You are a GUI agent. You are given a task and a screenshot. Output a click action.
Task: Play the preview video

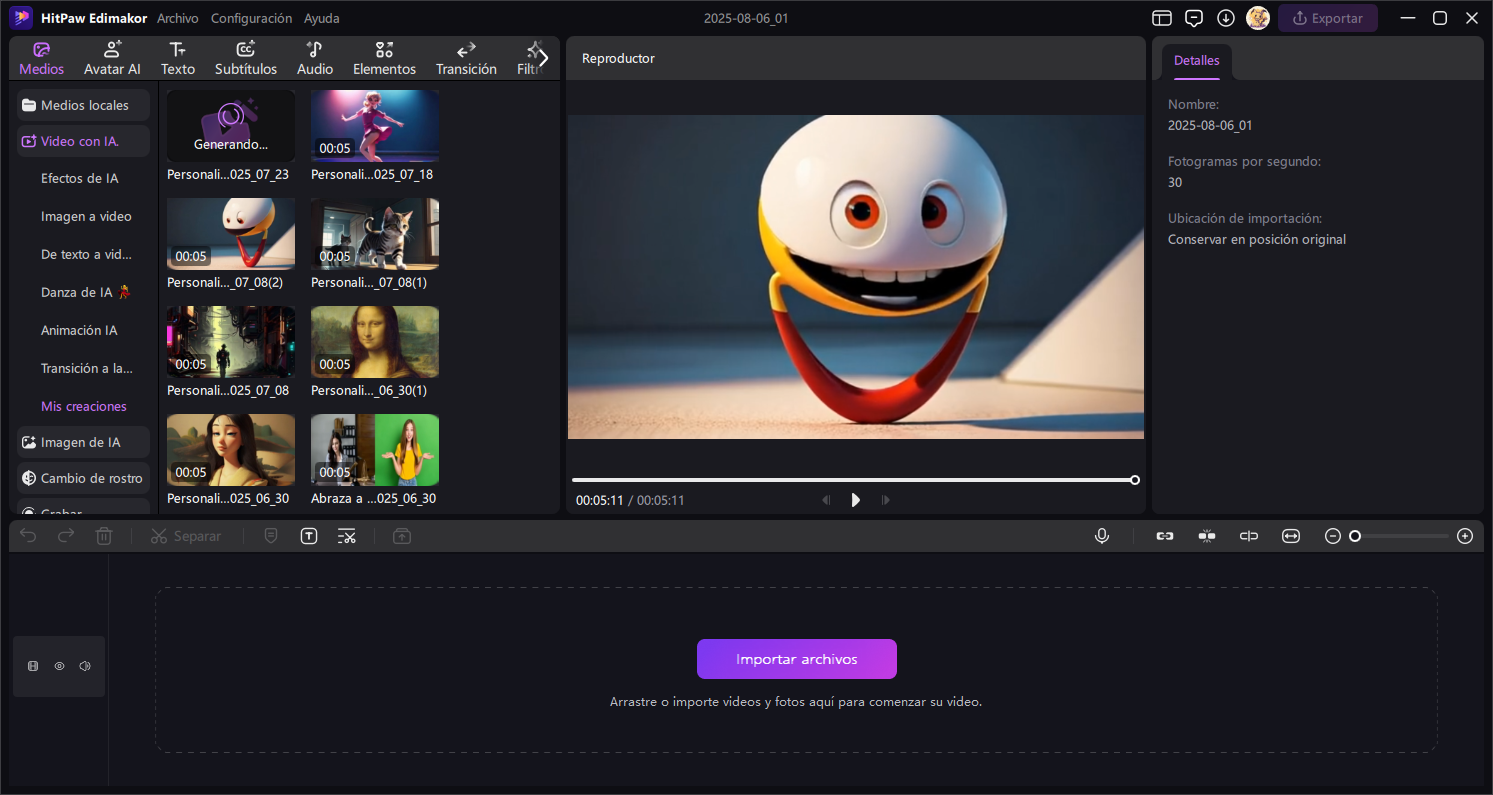[855, 500]
